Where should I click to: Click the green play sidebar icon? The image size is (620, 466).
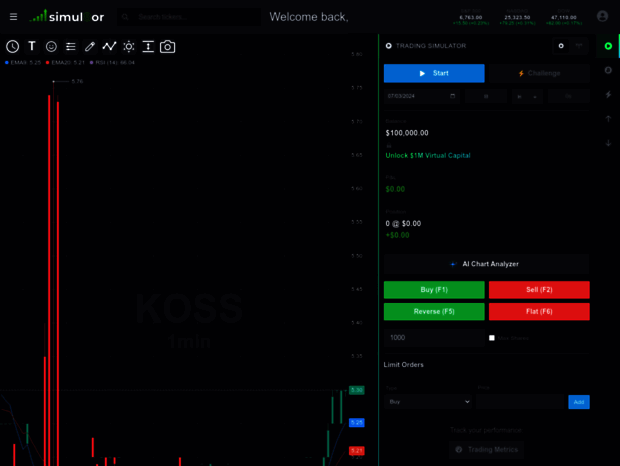tap(608, 46)
